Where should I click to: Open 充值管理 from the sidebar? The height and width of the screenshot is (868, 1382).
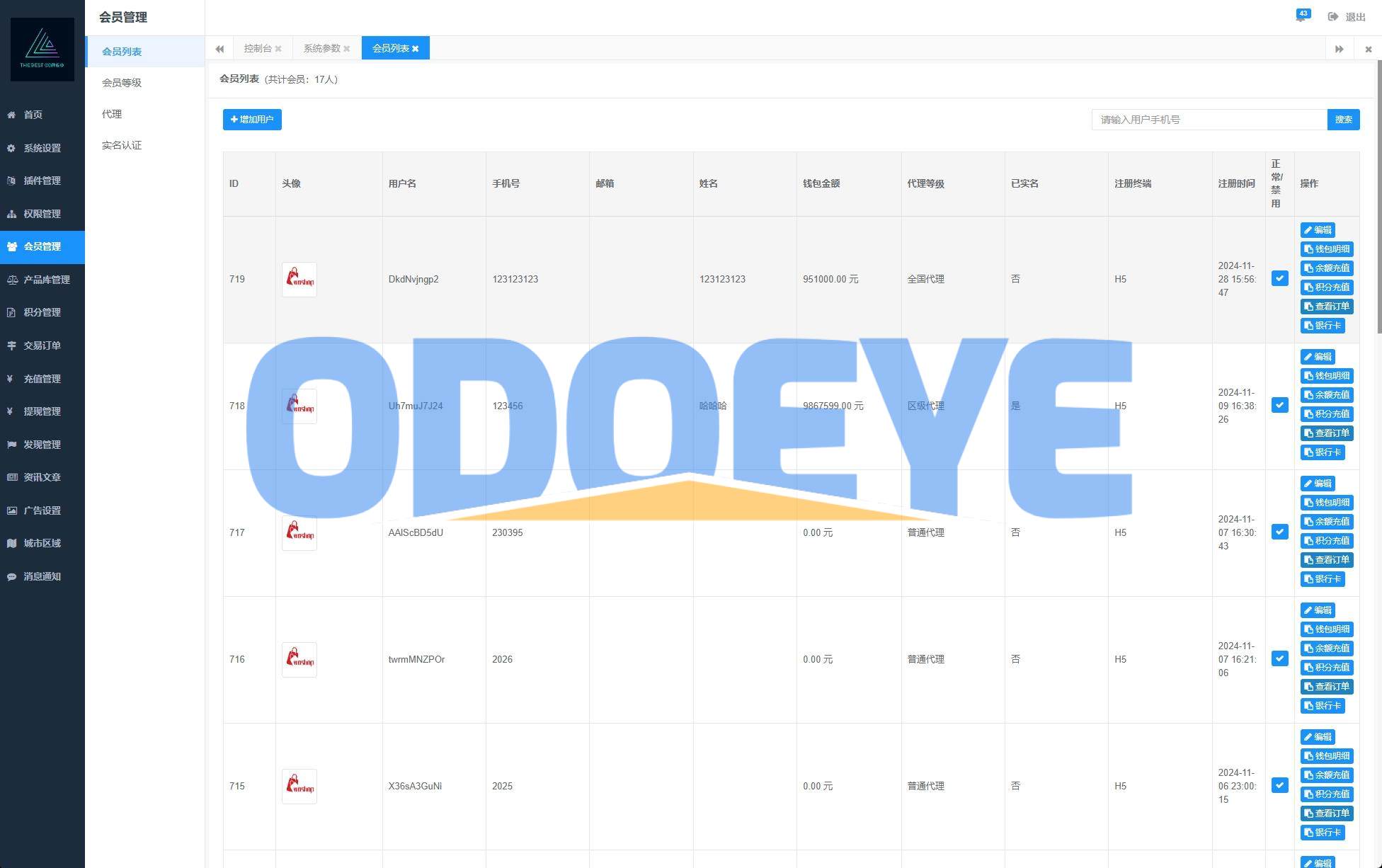pyautogui.click(x=42, y=379)
